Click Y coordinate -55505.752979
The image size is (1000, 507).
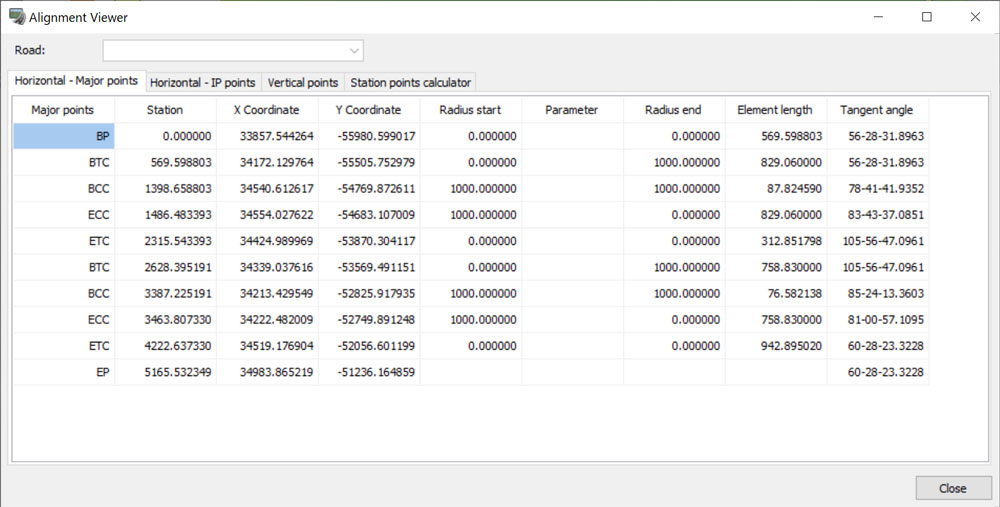(x=369, y=162)
